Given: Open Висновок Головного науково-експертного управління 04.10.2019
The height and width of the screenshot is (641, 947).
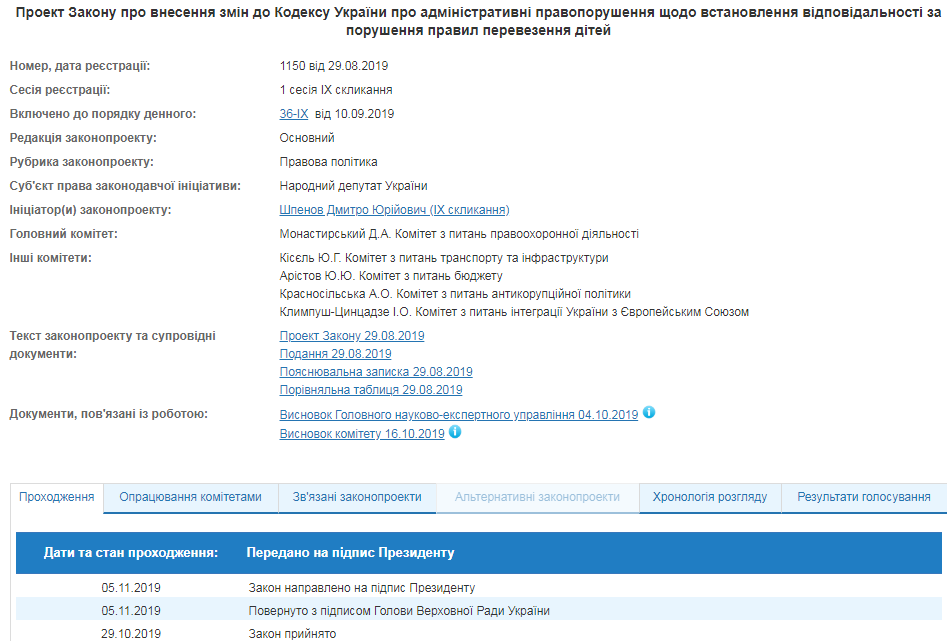Looking at the screenshot, I should [458, 414].
